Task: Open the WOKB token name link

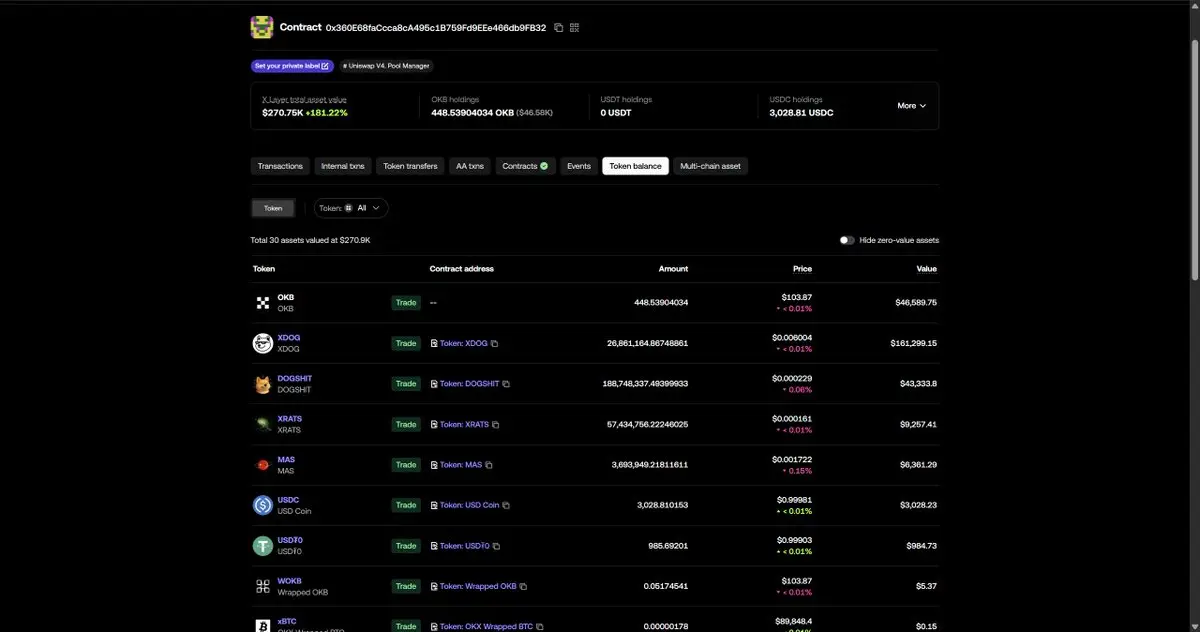Action: (x=290, y=581)
